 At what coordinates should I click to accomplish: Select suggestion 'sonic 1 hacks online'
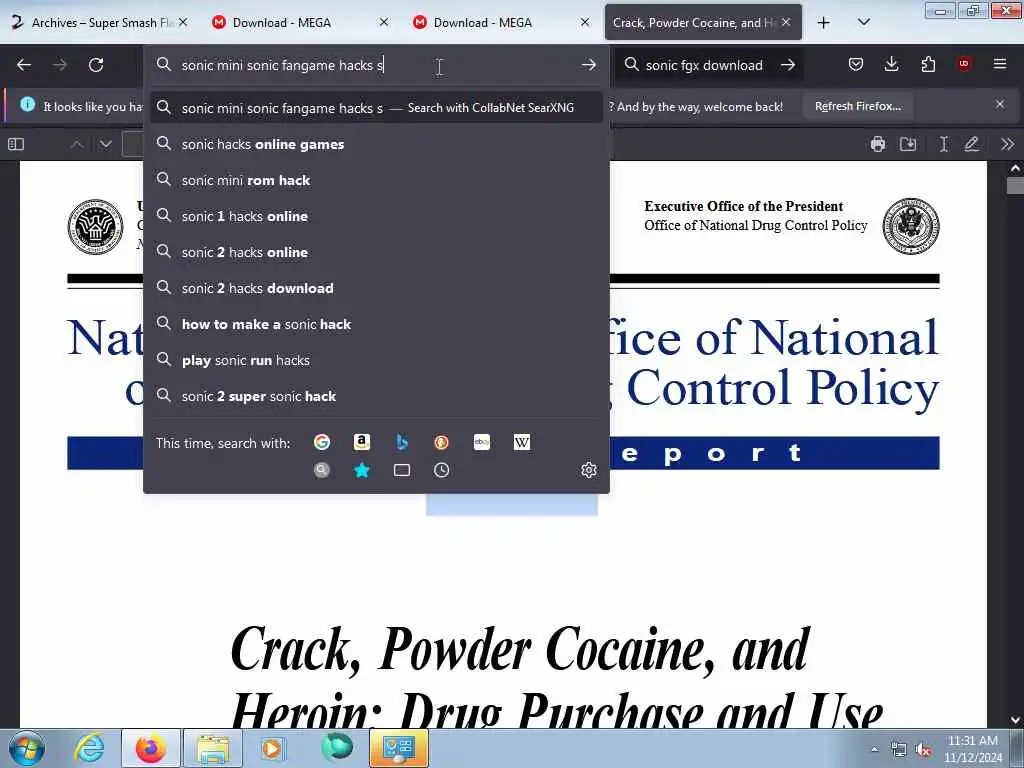(x=376, y=216)
